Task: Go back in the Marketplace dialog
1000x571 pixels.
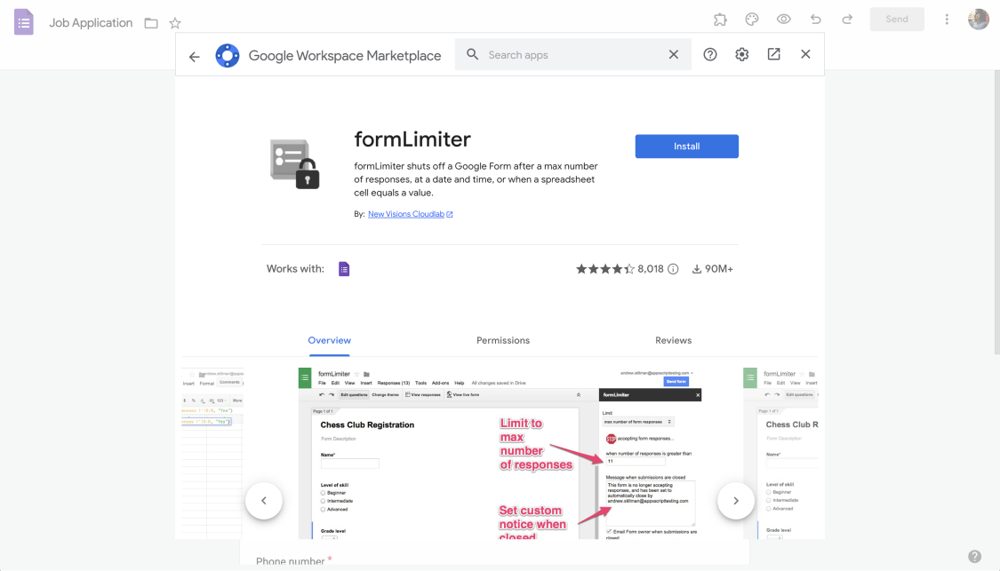Action: pos(194,56)
